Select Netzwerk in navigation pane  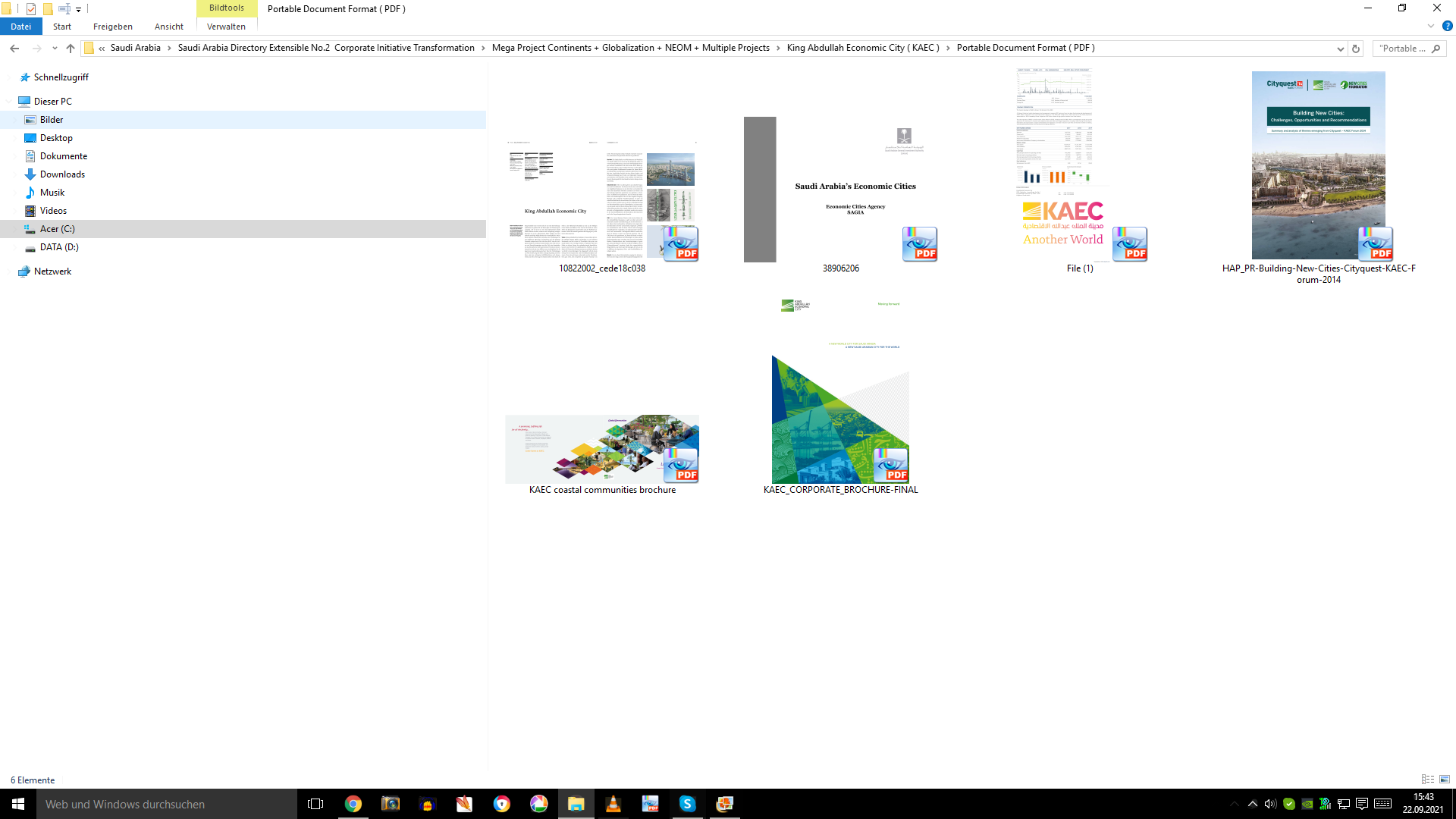[x=52, y=271]
